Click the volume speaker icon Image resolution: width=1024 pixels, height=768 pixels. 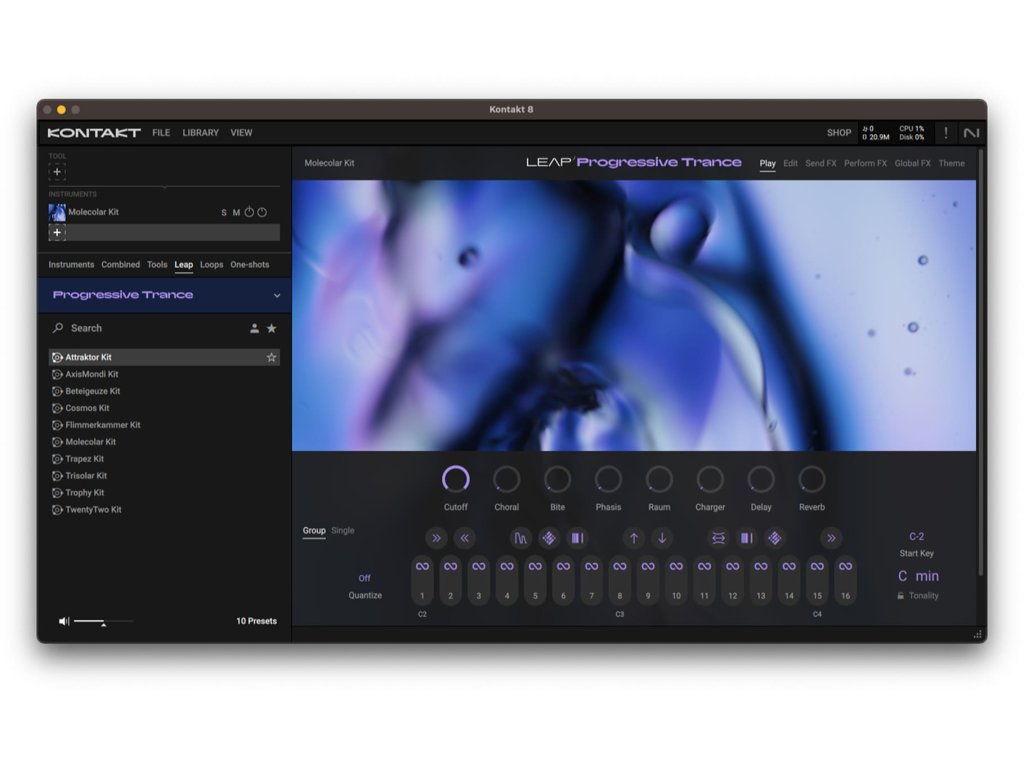(x=63, y=621)
